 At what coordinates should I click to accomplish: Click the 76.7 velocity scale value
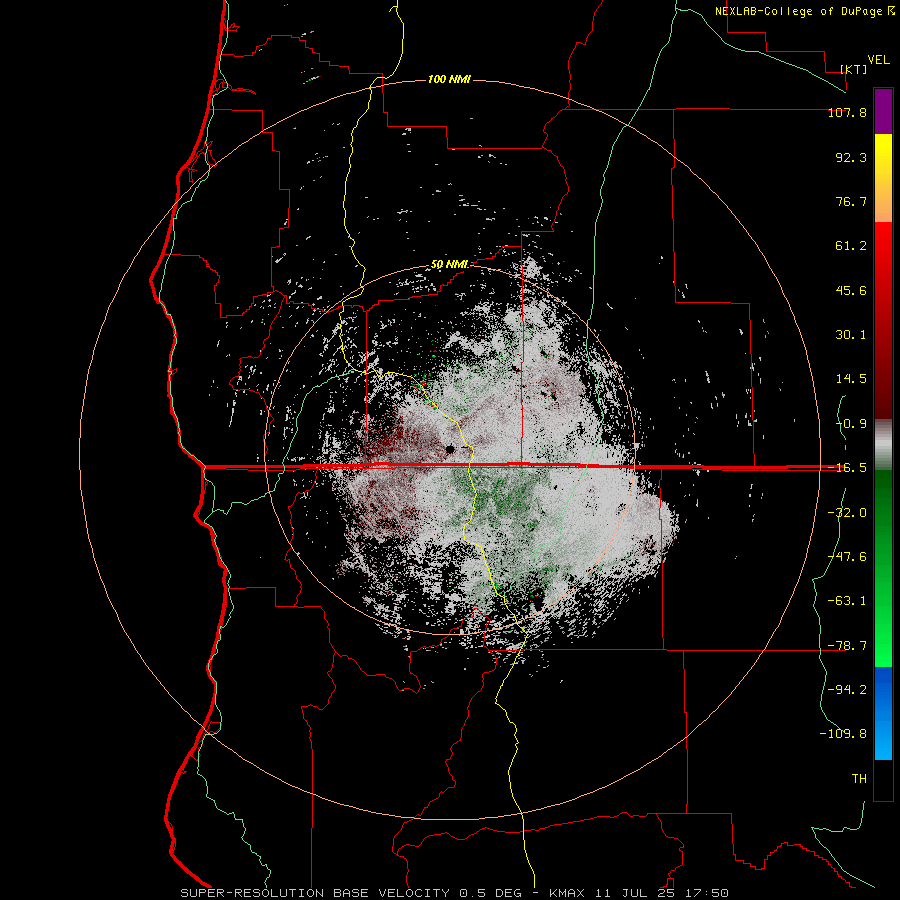pos(851,201)
